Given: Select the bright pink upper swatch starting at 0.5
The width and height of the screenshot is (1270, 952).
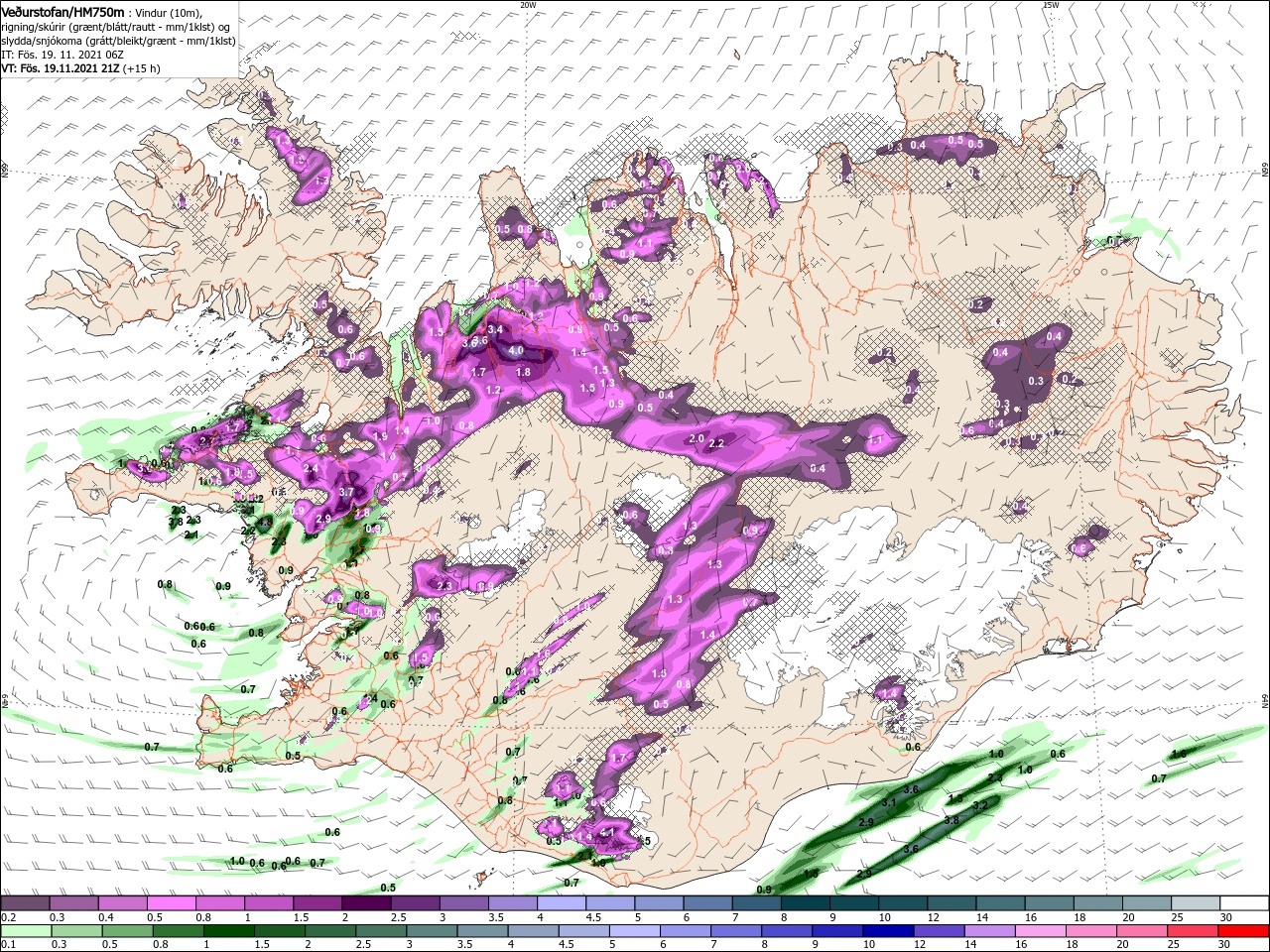Looking at the screenshot, I should click(171, 903).
